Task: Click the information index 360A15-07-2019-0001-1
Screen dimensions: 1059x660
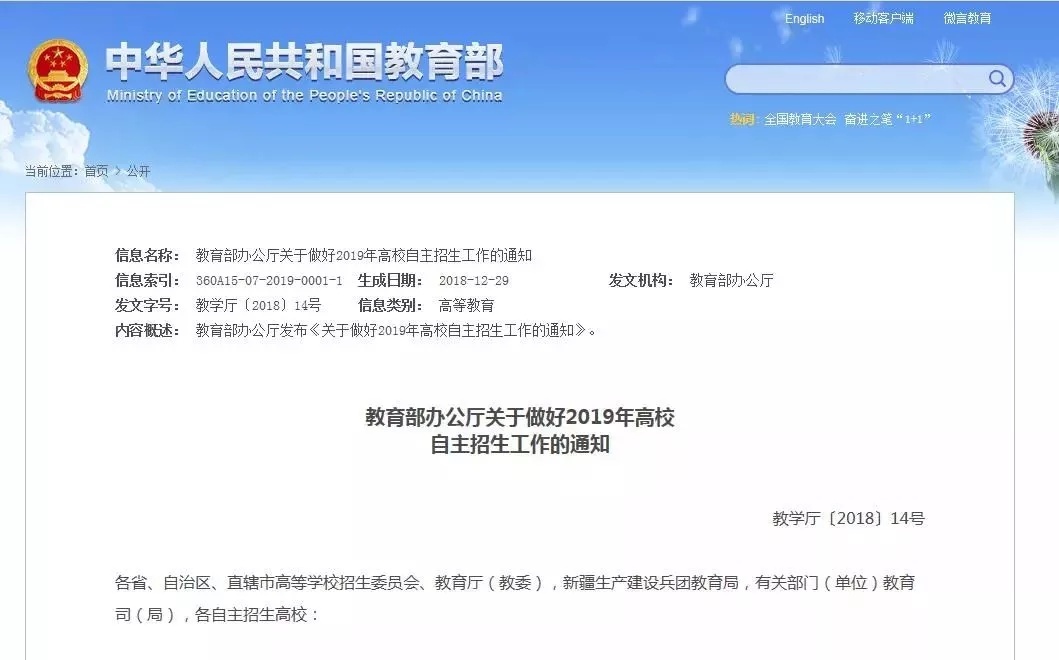Action: pyautogui.click(x=267, y=281)
